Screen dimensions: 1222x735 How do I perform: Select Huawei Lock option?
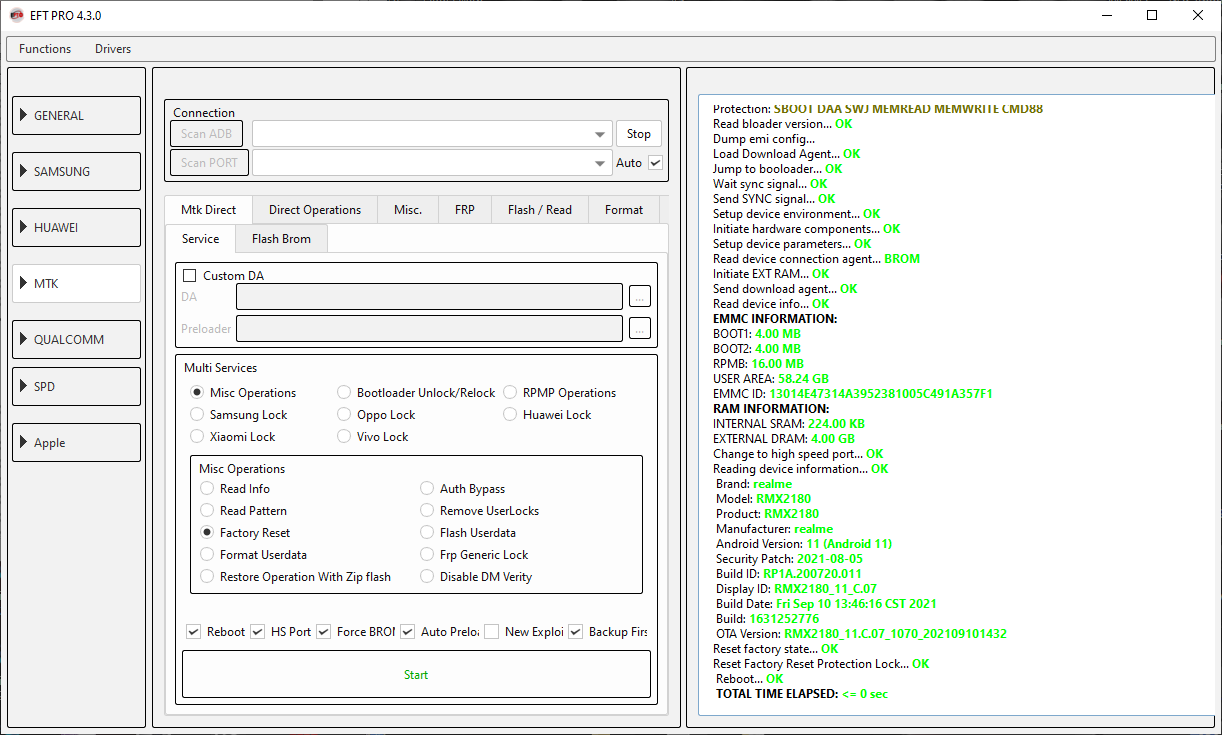click(x=510, y=415)
